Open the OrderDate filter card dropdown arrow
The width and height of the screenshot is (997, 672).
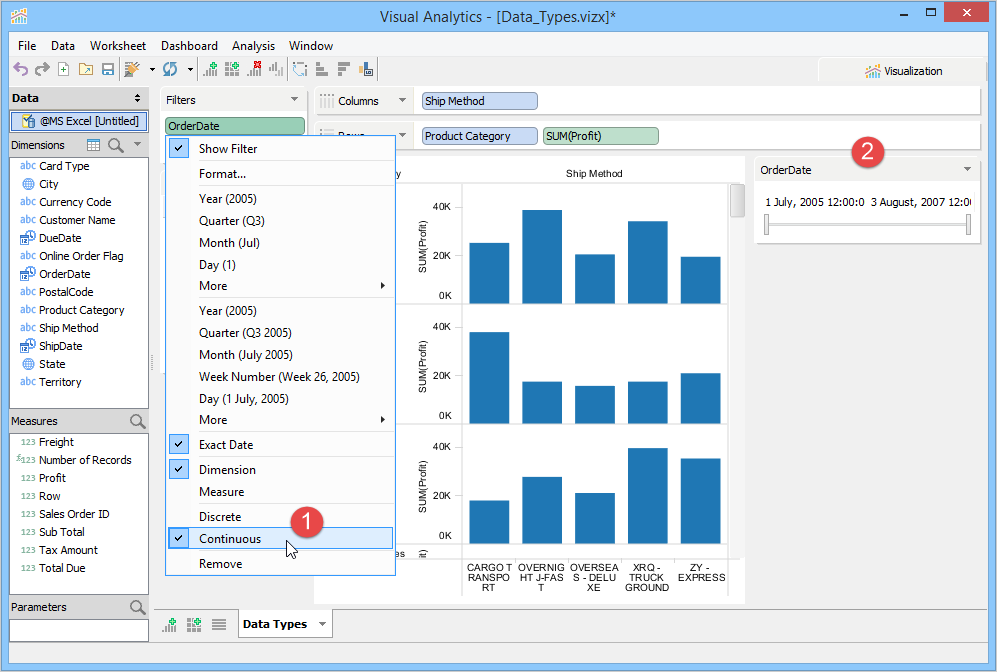pyautogui.click(x=967, y=170)
